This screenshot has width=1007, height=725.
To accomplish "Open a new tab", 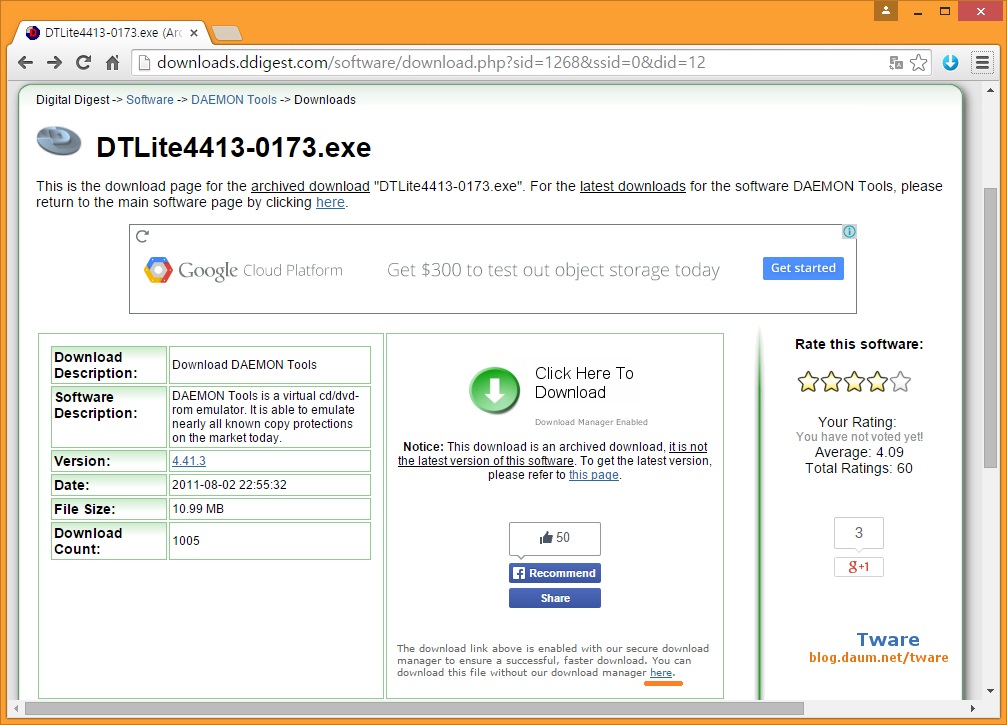I will tap(226, 33).
